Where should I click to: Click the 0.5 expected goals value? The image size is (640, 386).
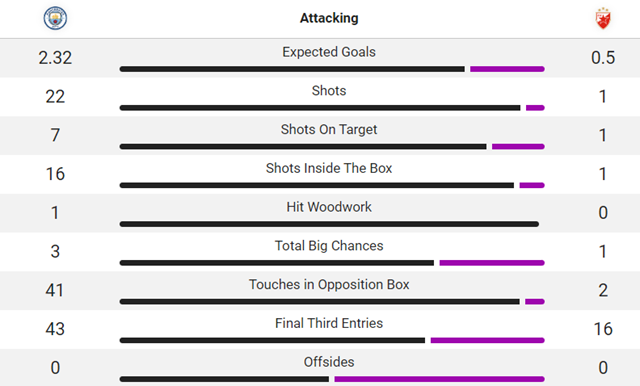click(x=603, y=58)
